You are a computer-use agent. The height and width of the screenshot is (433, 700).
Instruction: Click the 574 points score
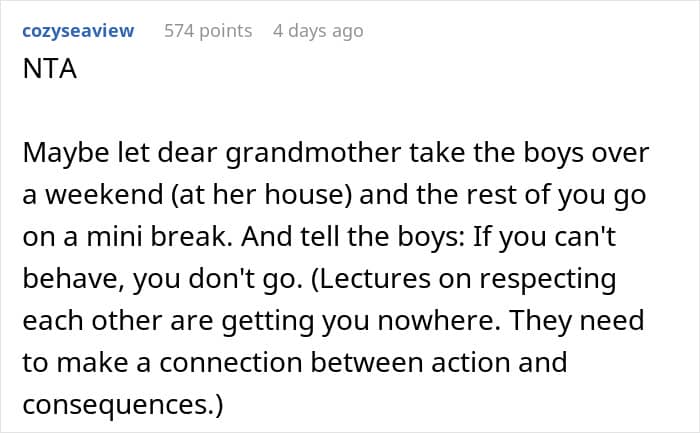coord(208,31)
